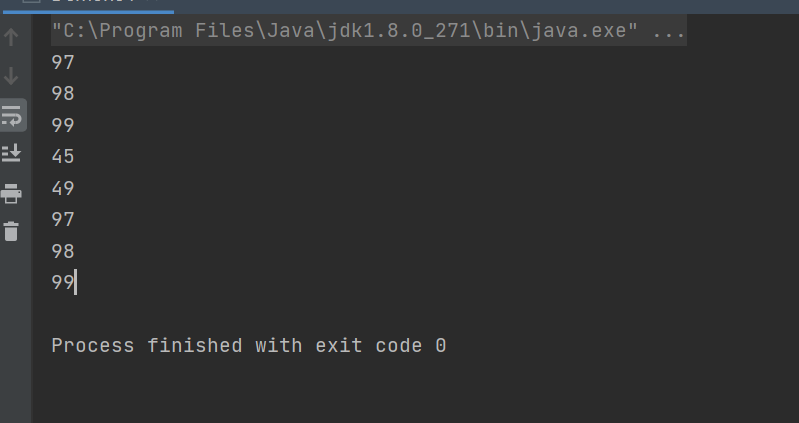799x423 pixels.
Task: Click the Print console output icon
Action: coord(11,194)
